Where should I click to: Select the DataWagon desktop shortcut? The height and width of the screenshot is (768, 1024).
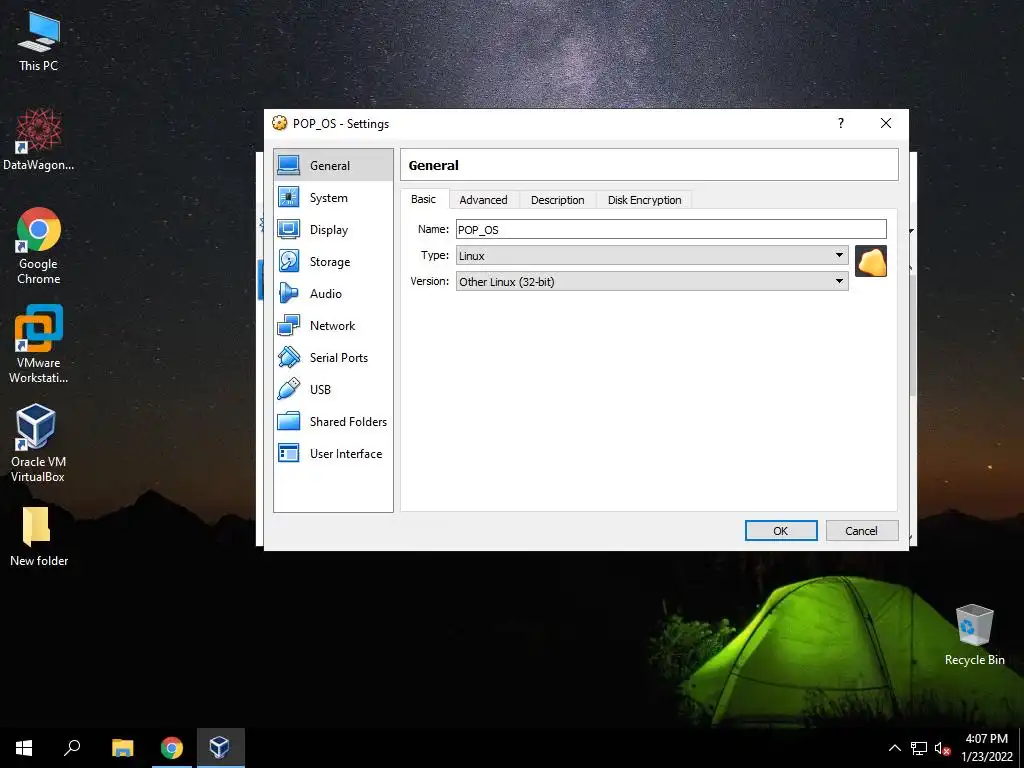pos(39,140)
